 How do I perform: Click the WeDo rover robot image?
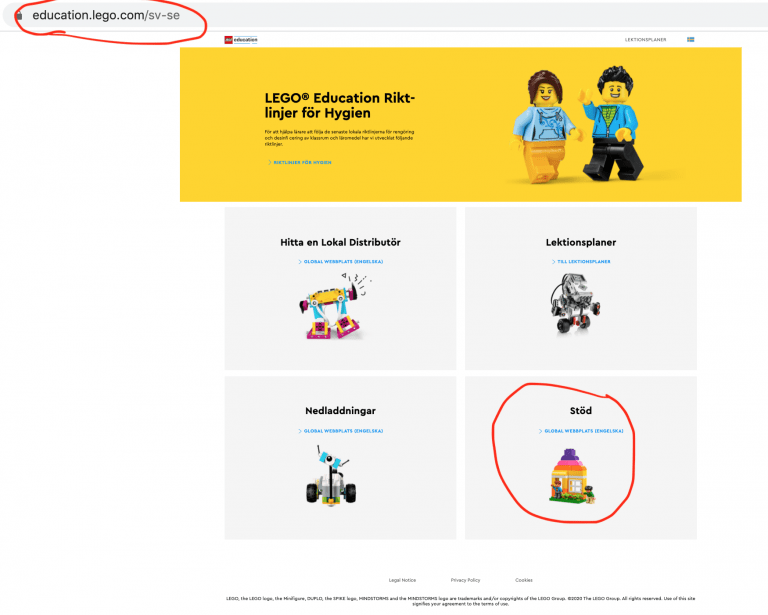[x=332, y=475]
